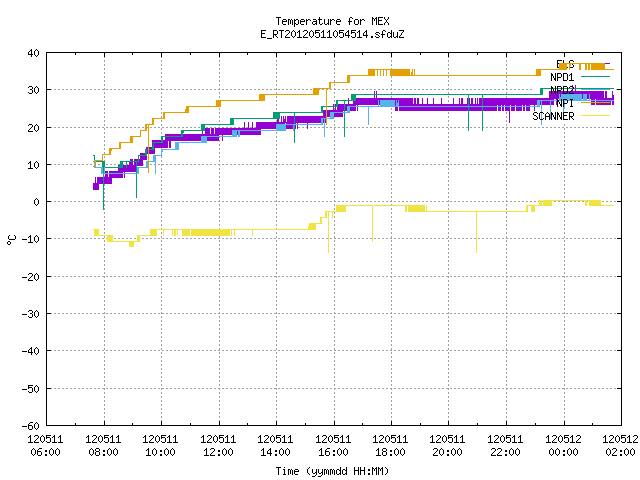
Task: Click the y-axis label 20
Action: (x=33, y=128)
